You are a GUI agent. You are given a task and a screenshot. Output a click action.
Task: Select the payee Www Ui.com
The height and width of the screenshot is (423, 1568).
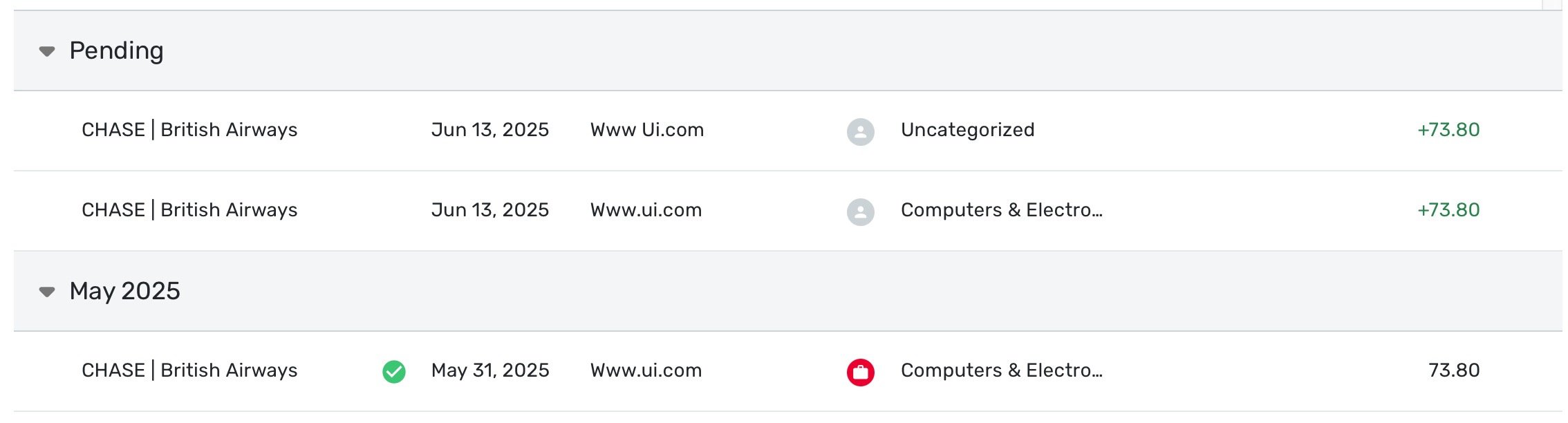pyautogui.click(x=647, y=130)
